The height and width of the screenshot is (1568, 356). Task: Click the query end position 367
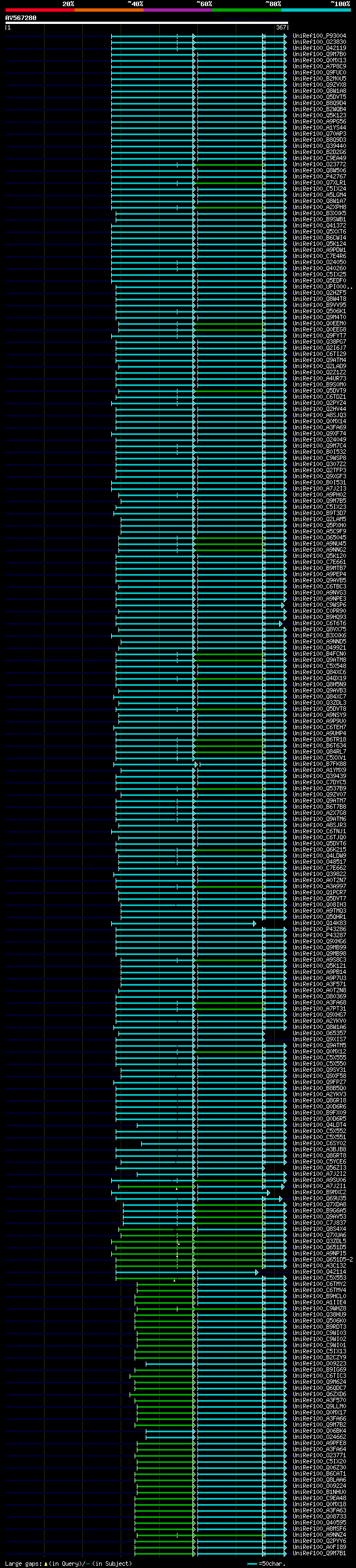[281, 27]
